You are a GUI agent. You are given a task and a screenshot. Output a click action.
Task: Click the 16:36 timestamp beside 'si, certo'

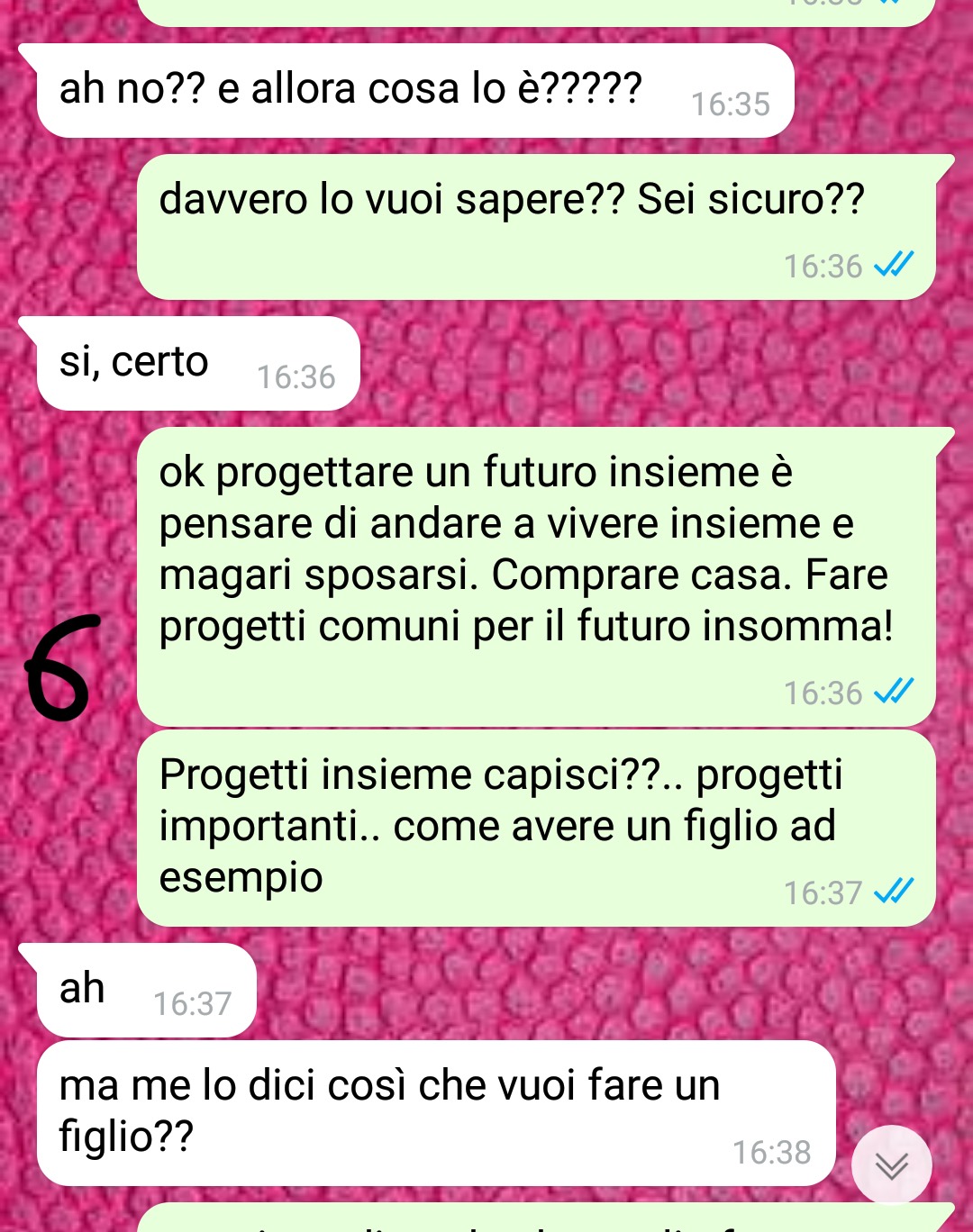coord(296,377)
